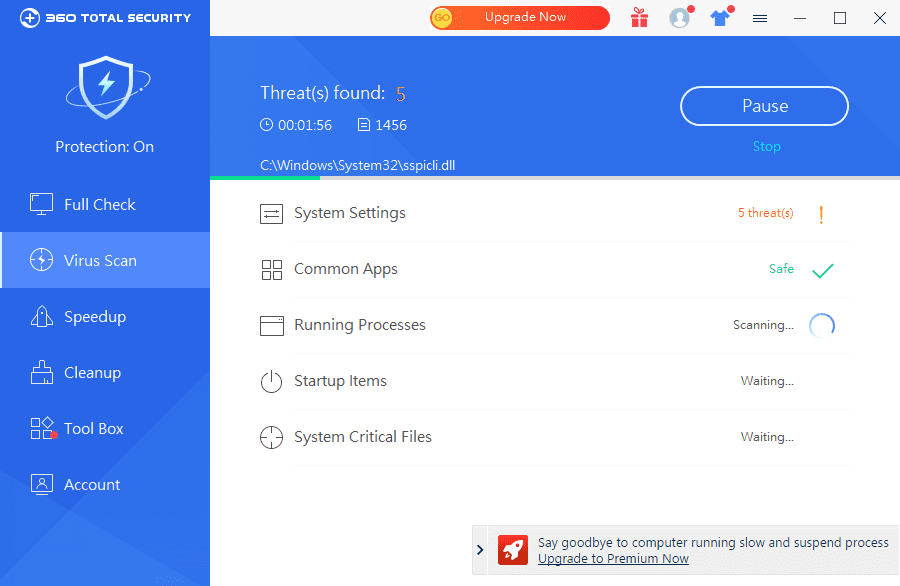
Task: Open the Tool Box section
Action: point(105,428)
